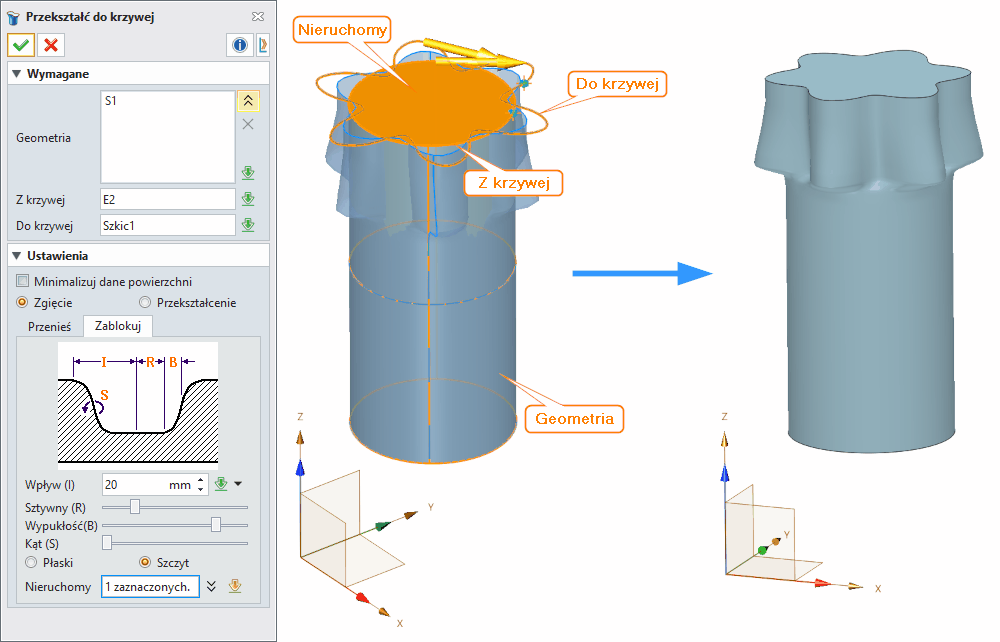Remove Geometria entry with gray X icon
The height and width of the screenshot is (642, 1000).
(x=248, y=124)
